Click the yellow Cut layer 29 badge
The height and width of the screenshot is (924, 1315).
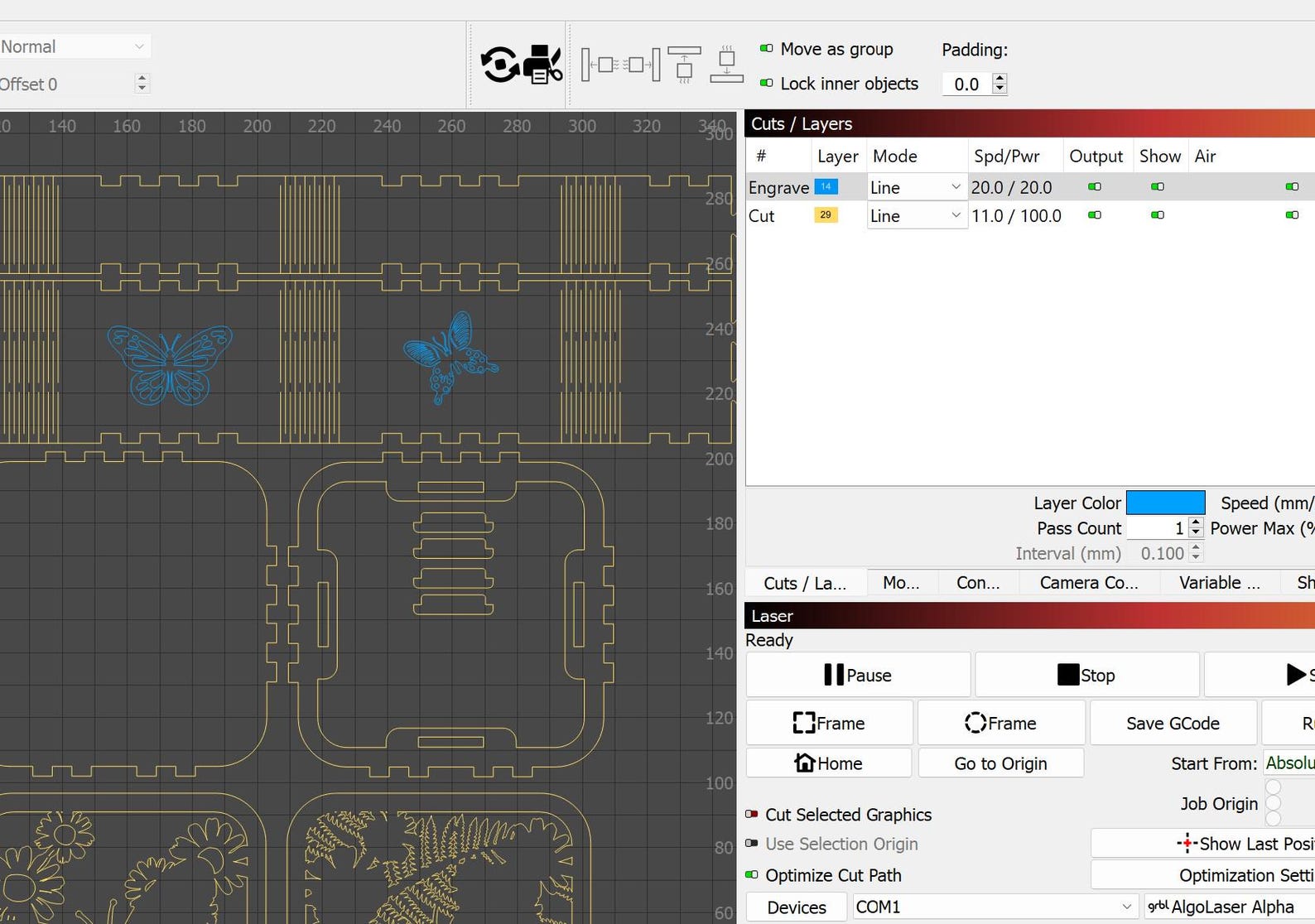tap(826, 215)
